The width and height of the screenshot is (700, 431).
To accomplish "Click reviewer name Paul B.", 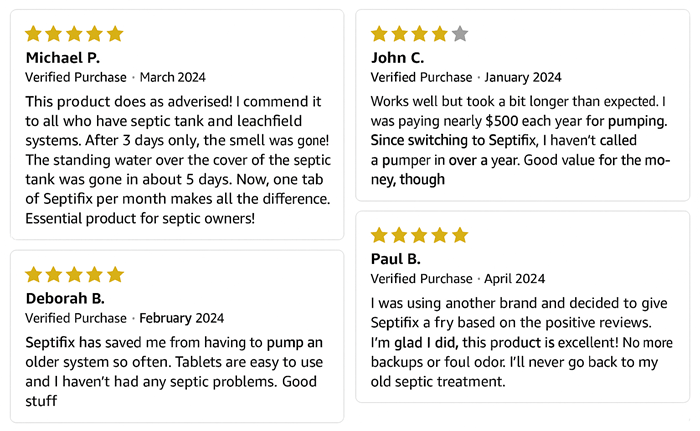I will click(397, 259).
